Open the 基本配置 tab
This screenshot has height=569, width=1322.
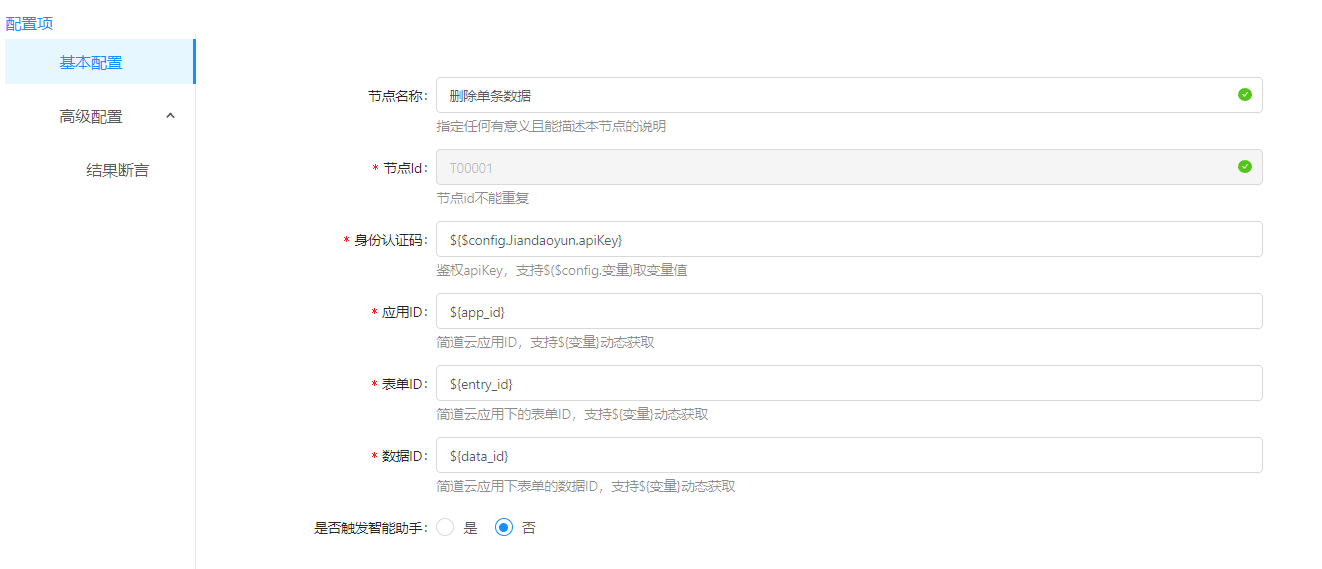click(x=99, y=62)
